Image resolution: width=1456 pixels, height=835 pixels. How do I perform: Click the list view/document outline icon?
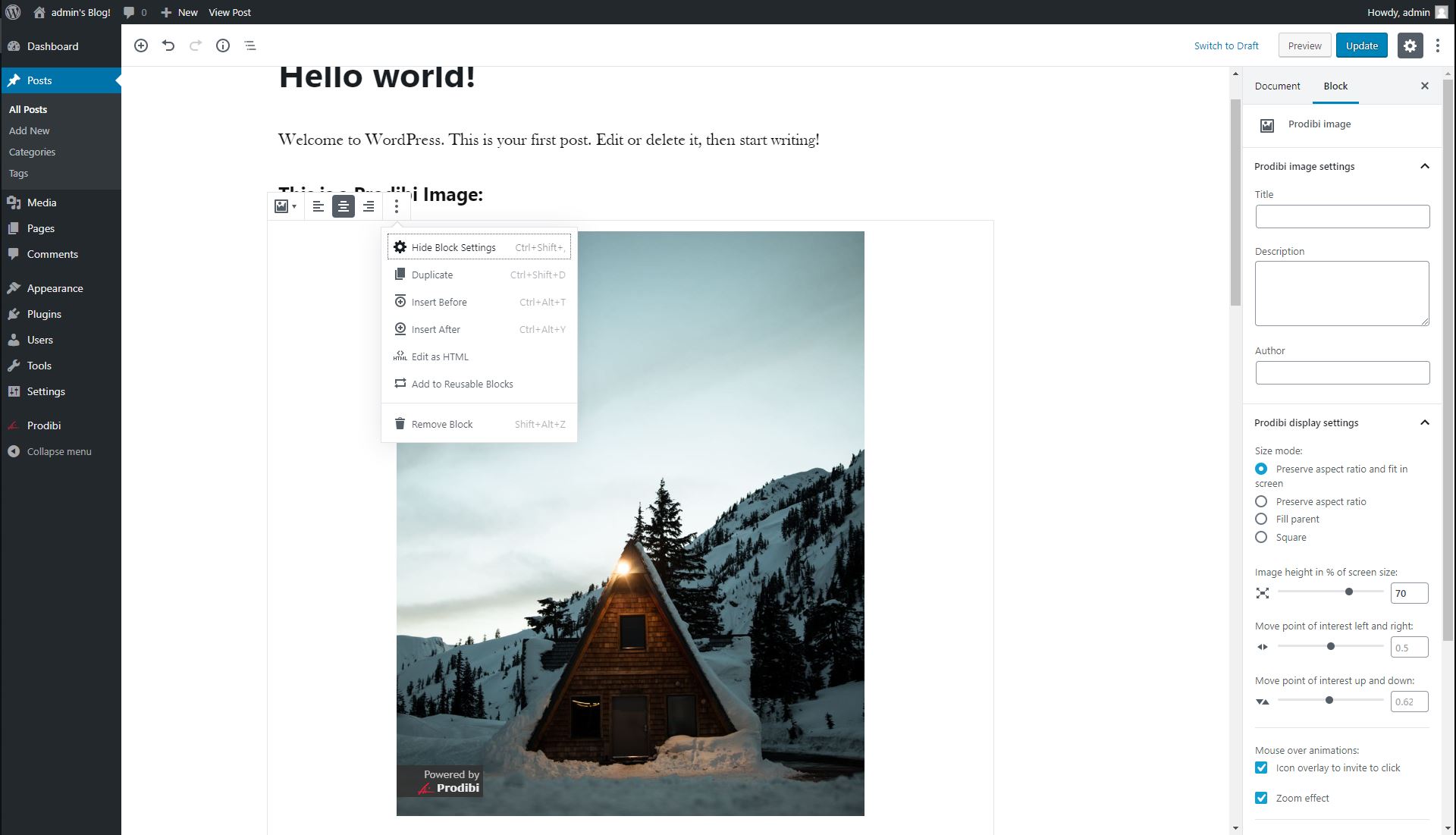250,45
